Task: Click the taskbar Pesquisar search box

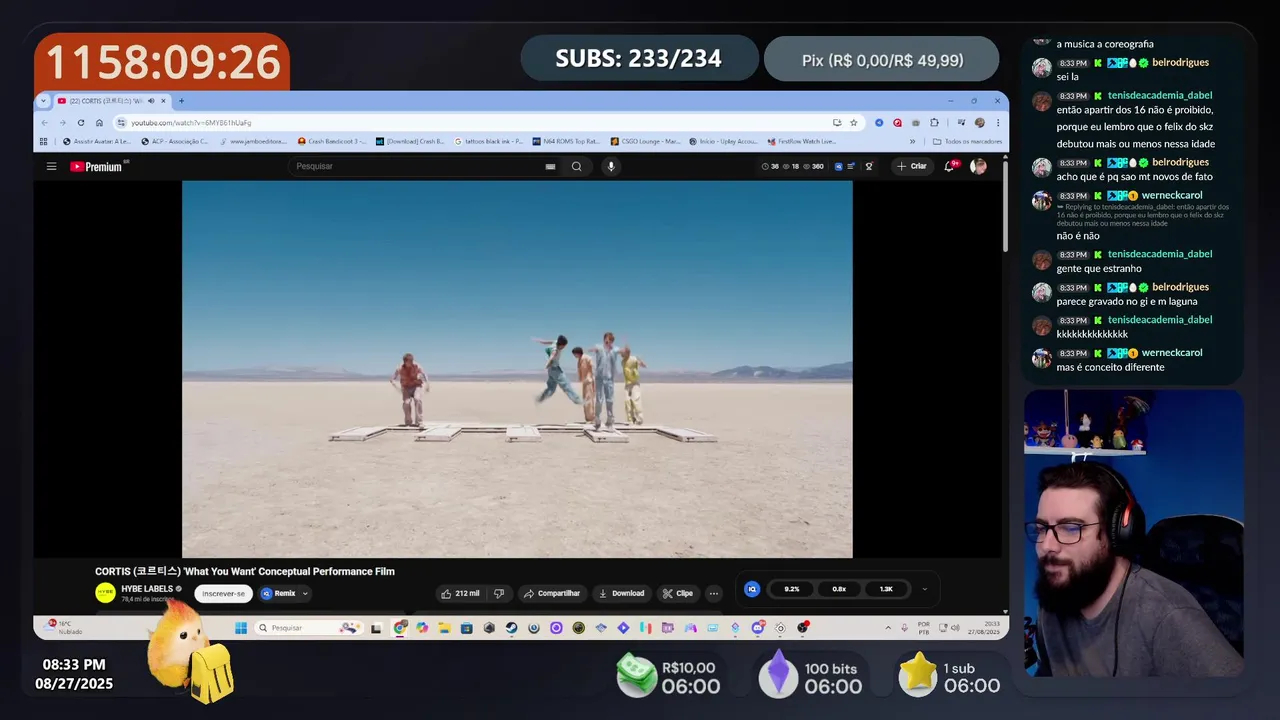Action: (308, 628)
